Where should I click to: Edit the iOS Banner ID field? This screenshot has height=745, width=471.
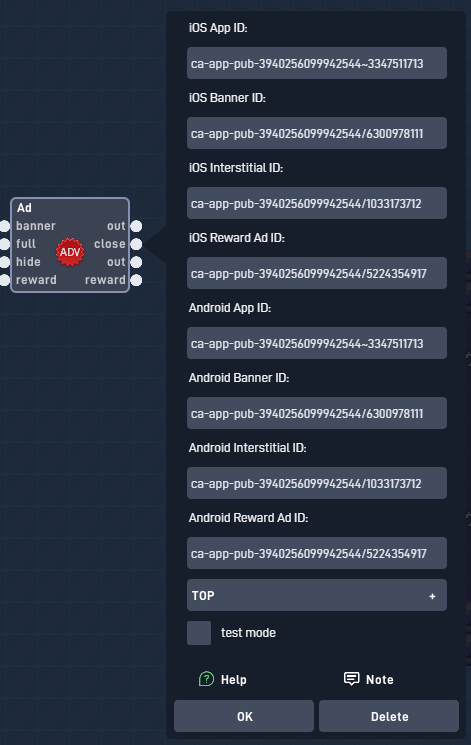317,133
